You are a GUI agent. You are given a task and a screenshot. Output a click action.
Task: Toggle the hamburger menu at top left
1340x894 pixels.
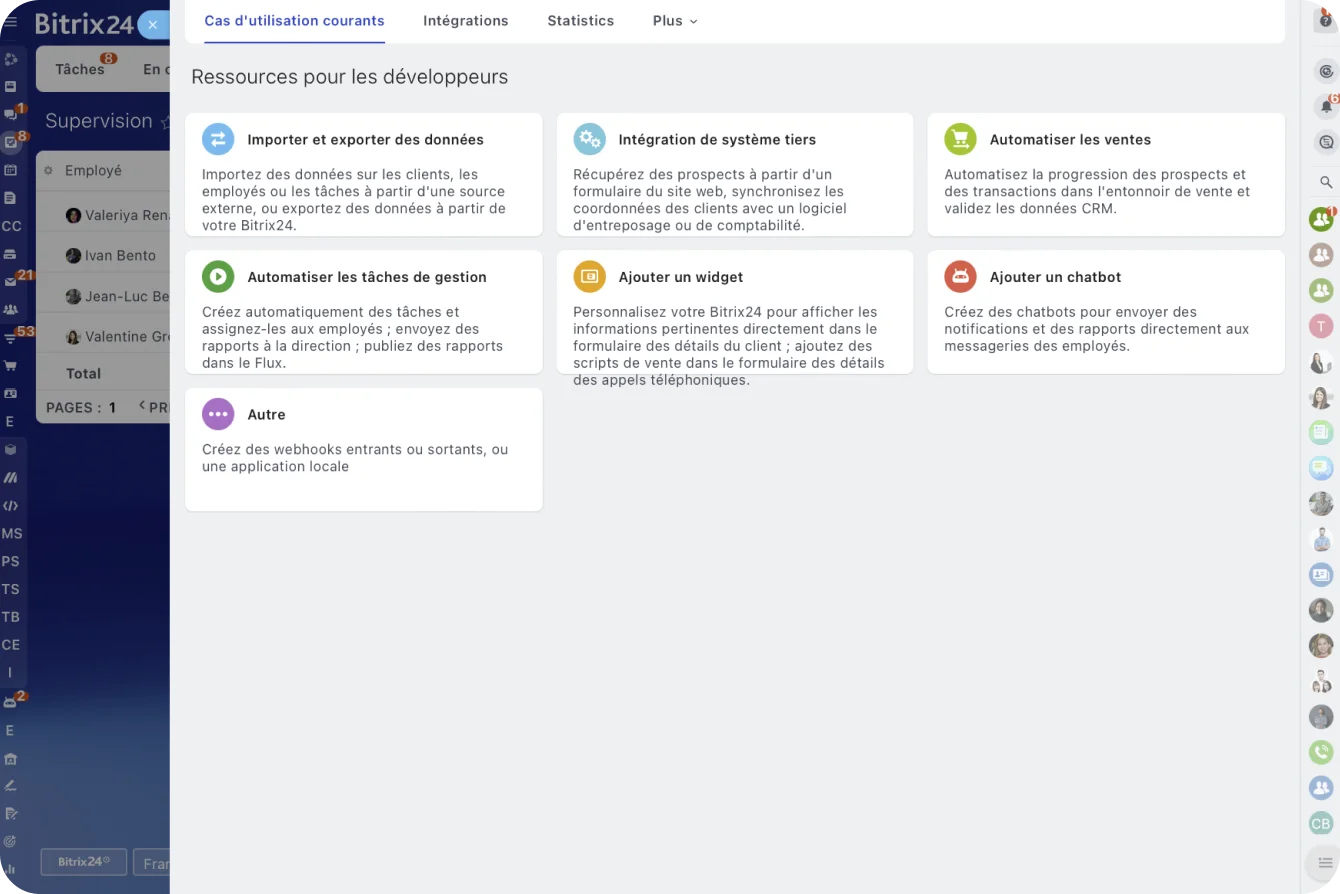(x=11, y=22)
